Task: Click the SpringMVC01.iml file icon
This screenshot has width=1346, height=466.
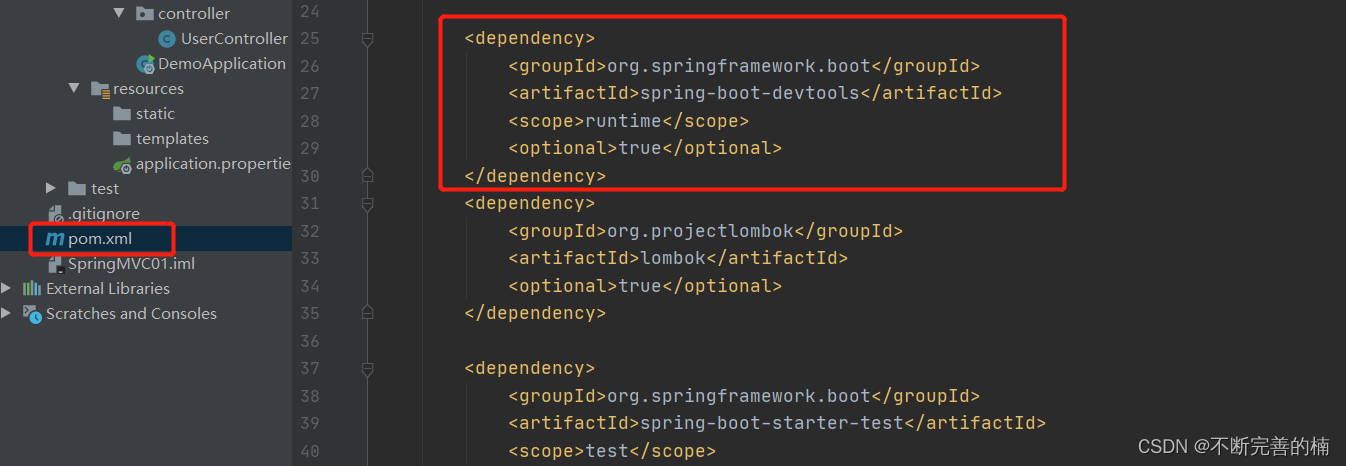Action: click(57, 264)
